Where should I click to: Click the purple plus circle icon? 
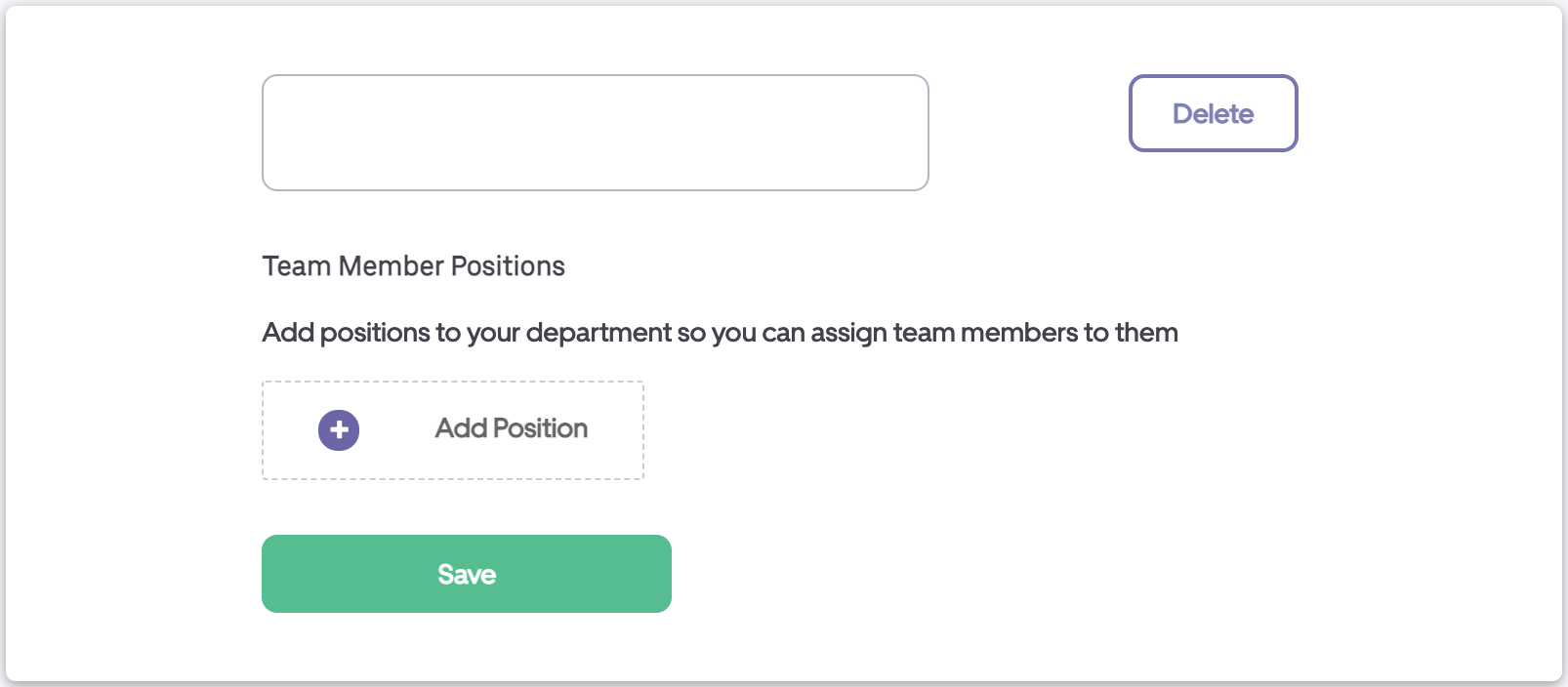[339, 430]
